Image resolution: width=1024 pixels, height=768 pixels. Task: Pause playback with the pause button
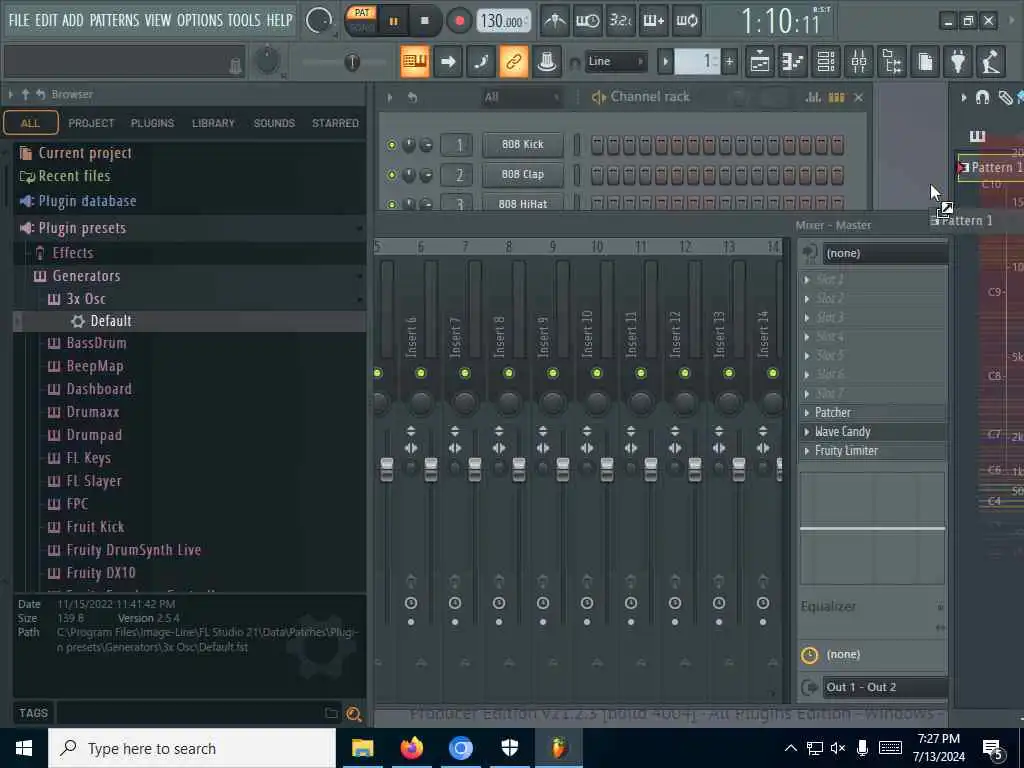(394, 22)
